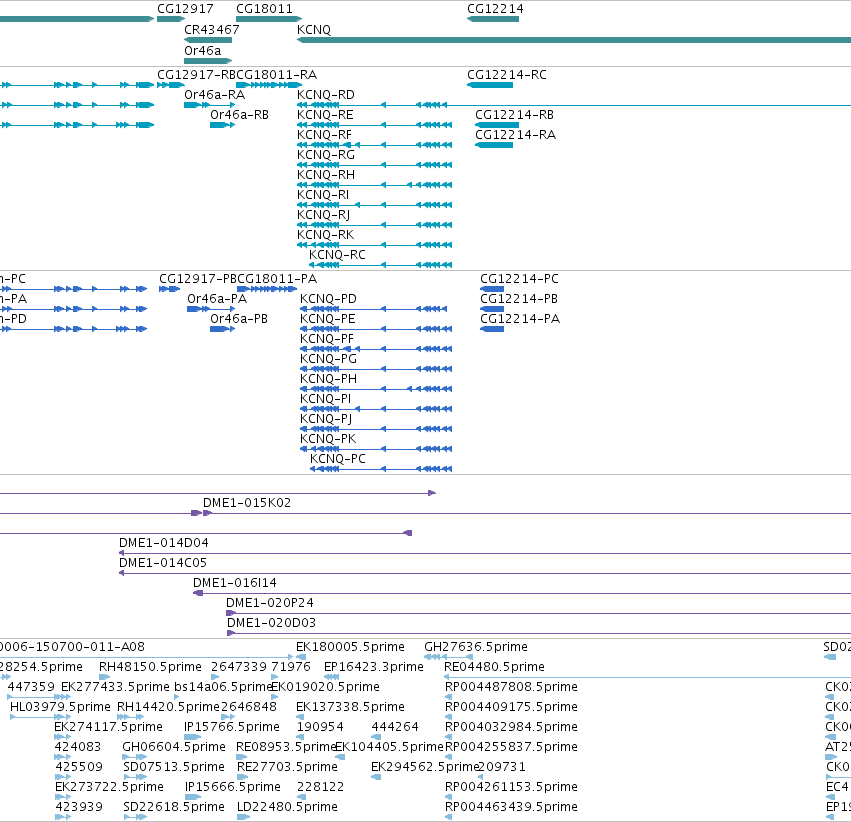851x822 pixels.
Task: Click the CR43467 gene label
Action: (x=212, y=30)
